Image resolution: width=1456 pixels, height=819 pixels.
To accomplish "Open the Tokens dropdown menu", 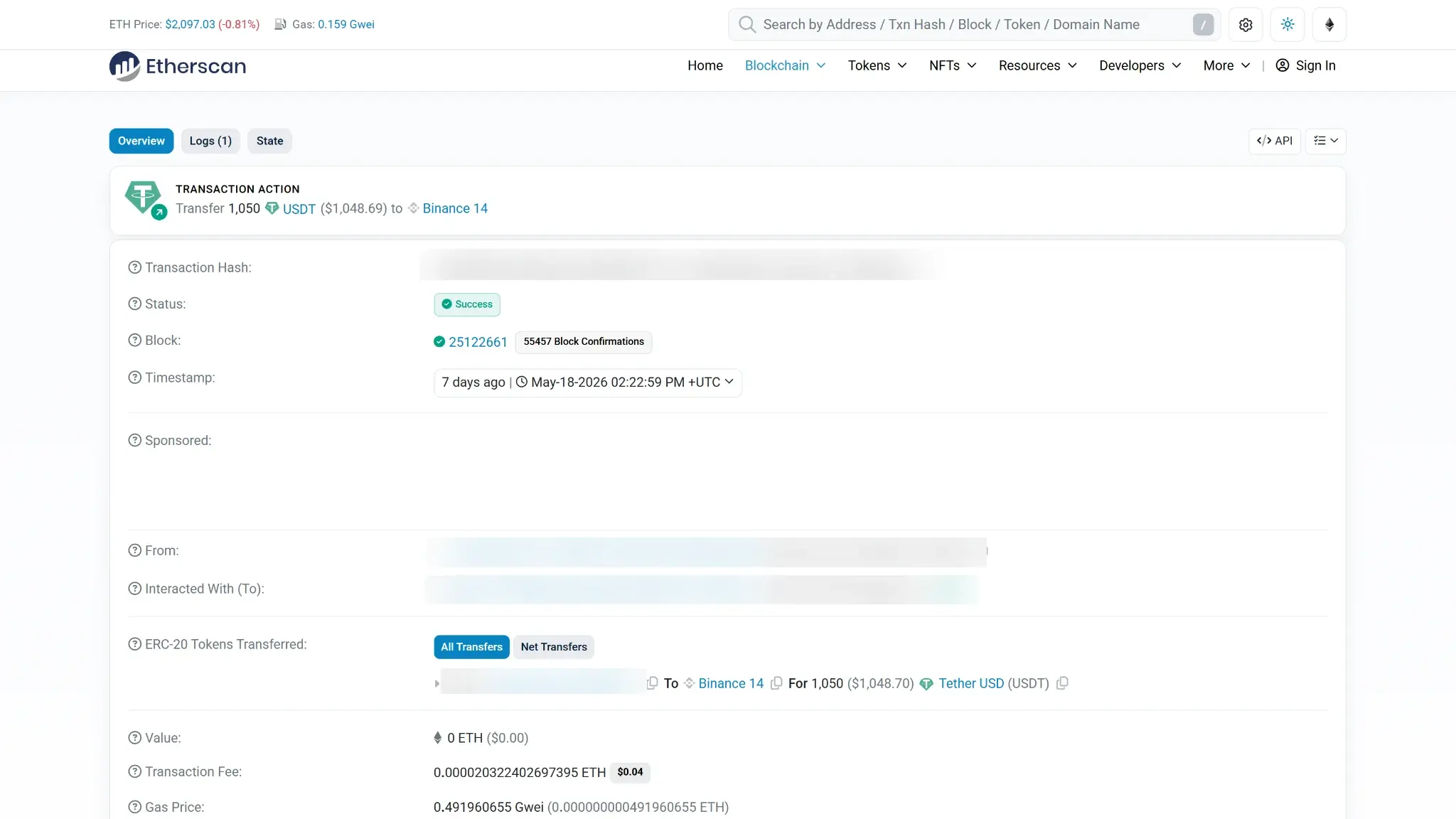I will pyautogui.click(x=877, y=65).
